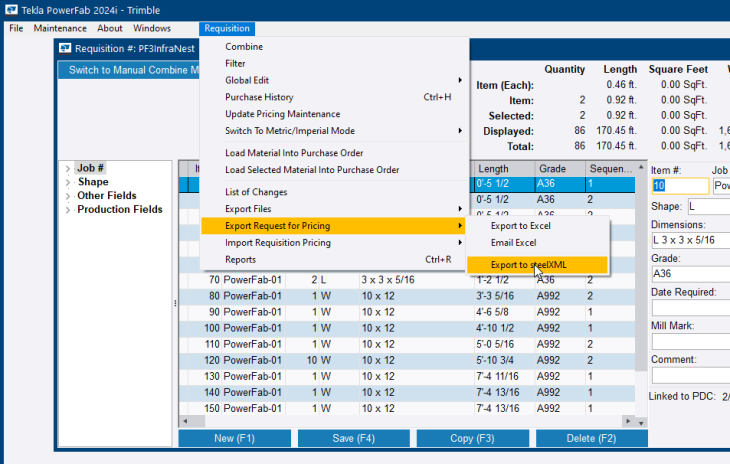Image resolution: width=730 pixels, height=464 pixels.
Task: Open the Export Files submenu
Action: (334, 208)
